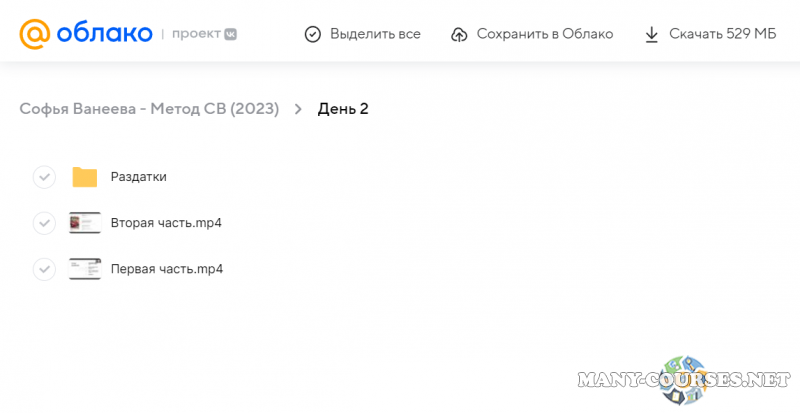Select all files with "Выделить все" text

pyautogui.click(x=375, y=34)
